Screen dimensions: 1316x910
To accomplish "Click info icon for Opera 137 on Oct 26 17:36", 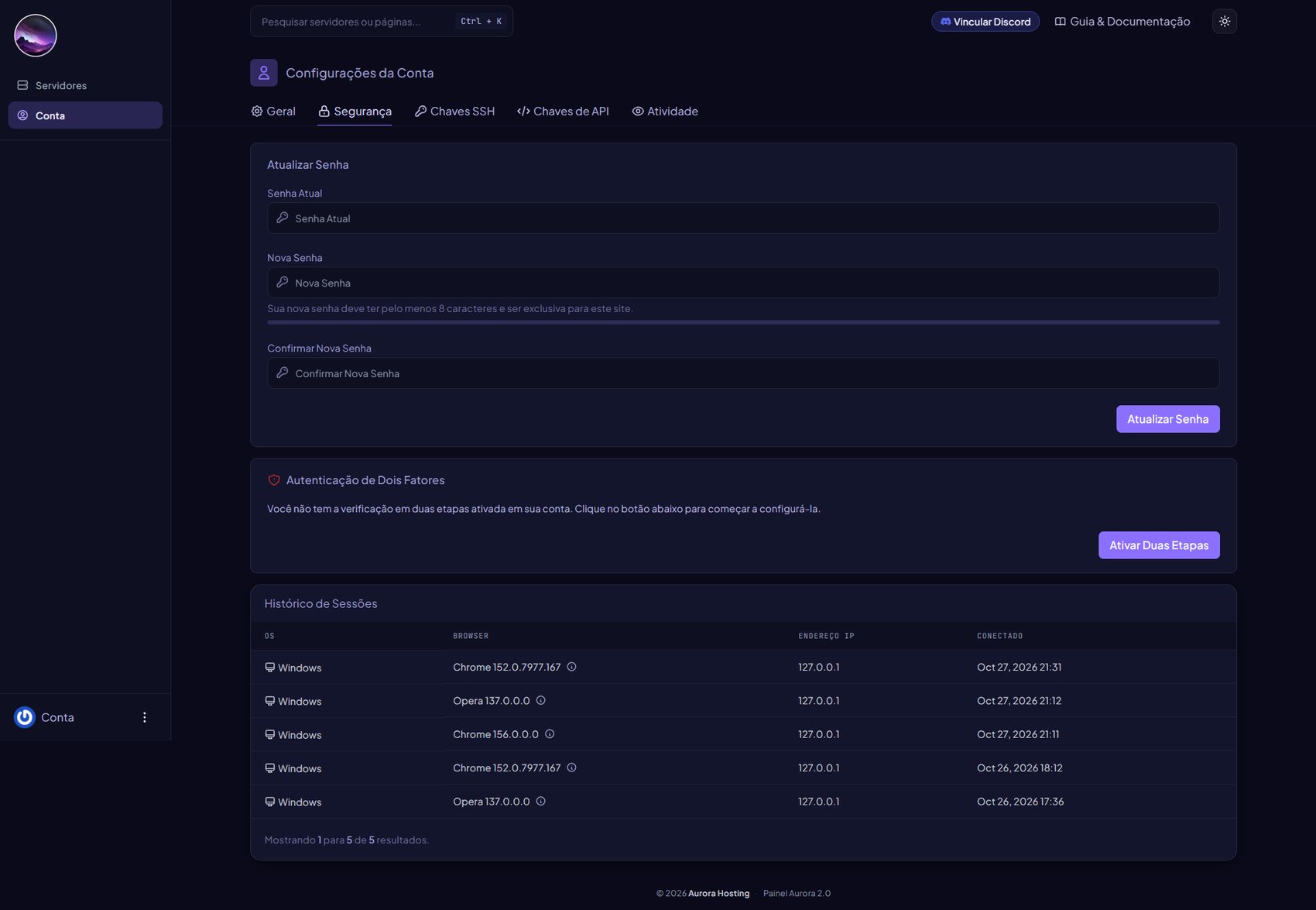I will click(x=541, y=802).
